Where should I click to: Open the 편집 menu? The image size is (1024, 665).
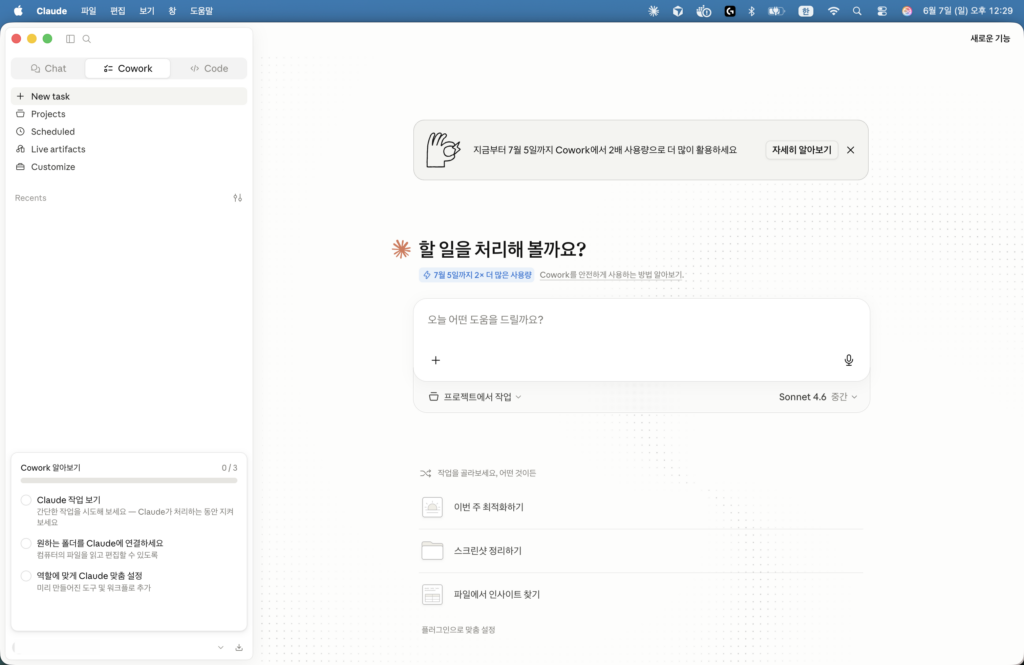(x=118, y=11)
